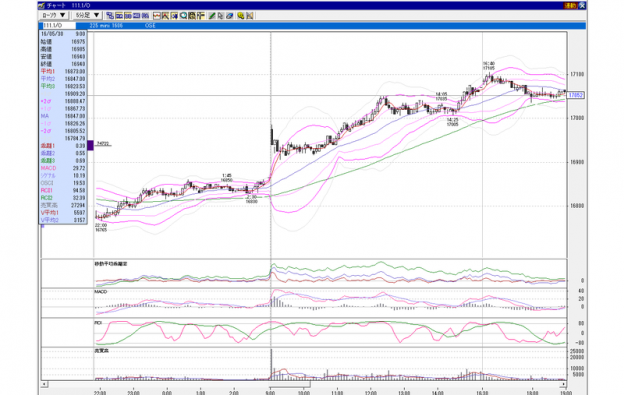
Task: Click the left arrow of the horizontal scrollbar
Action: click(x=45, y=384)
